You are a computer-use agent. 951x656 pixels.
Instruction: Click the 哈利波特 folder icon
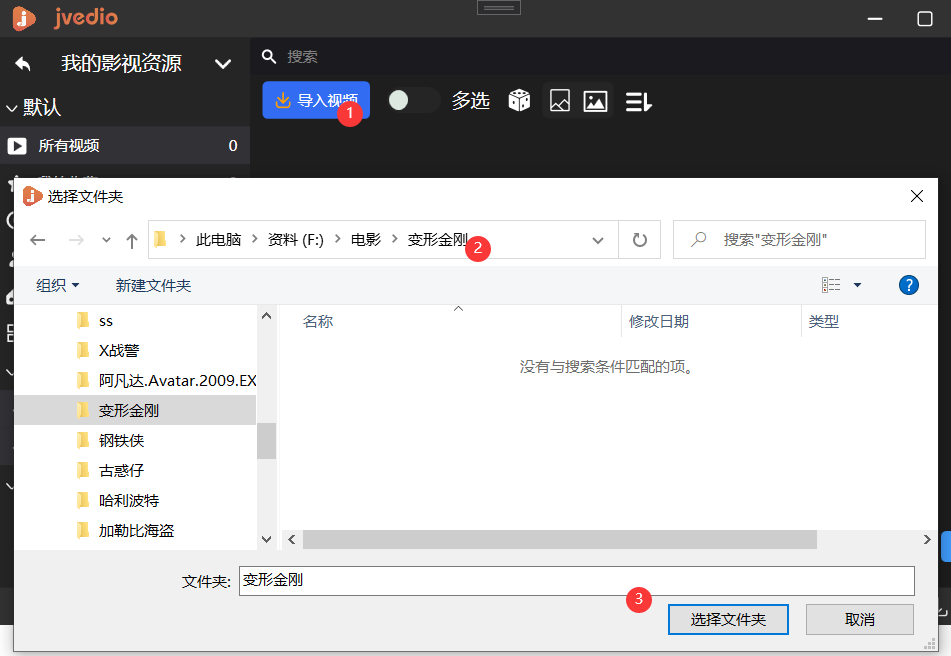tap(83, 501)
